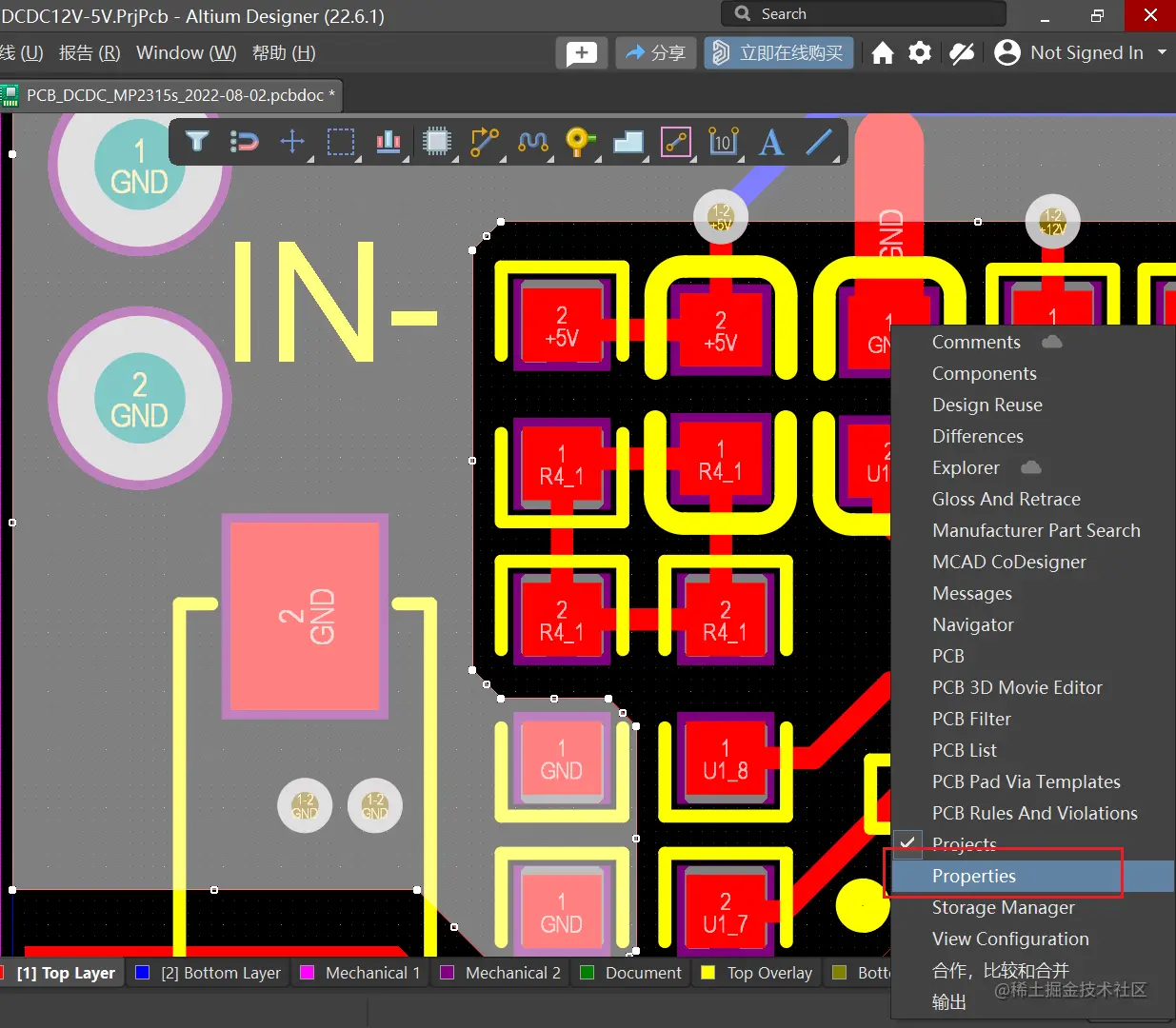
Task: Choose Components in the panels list
Action: tap(1033, 373)
